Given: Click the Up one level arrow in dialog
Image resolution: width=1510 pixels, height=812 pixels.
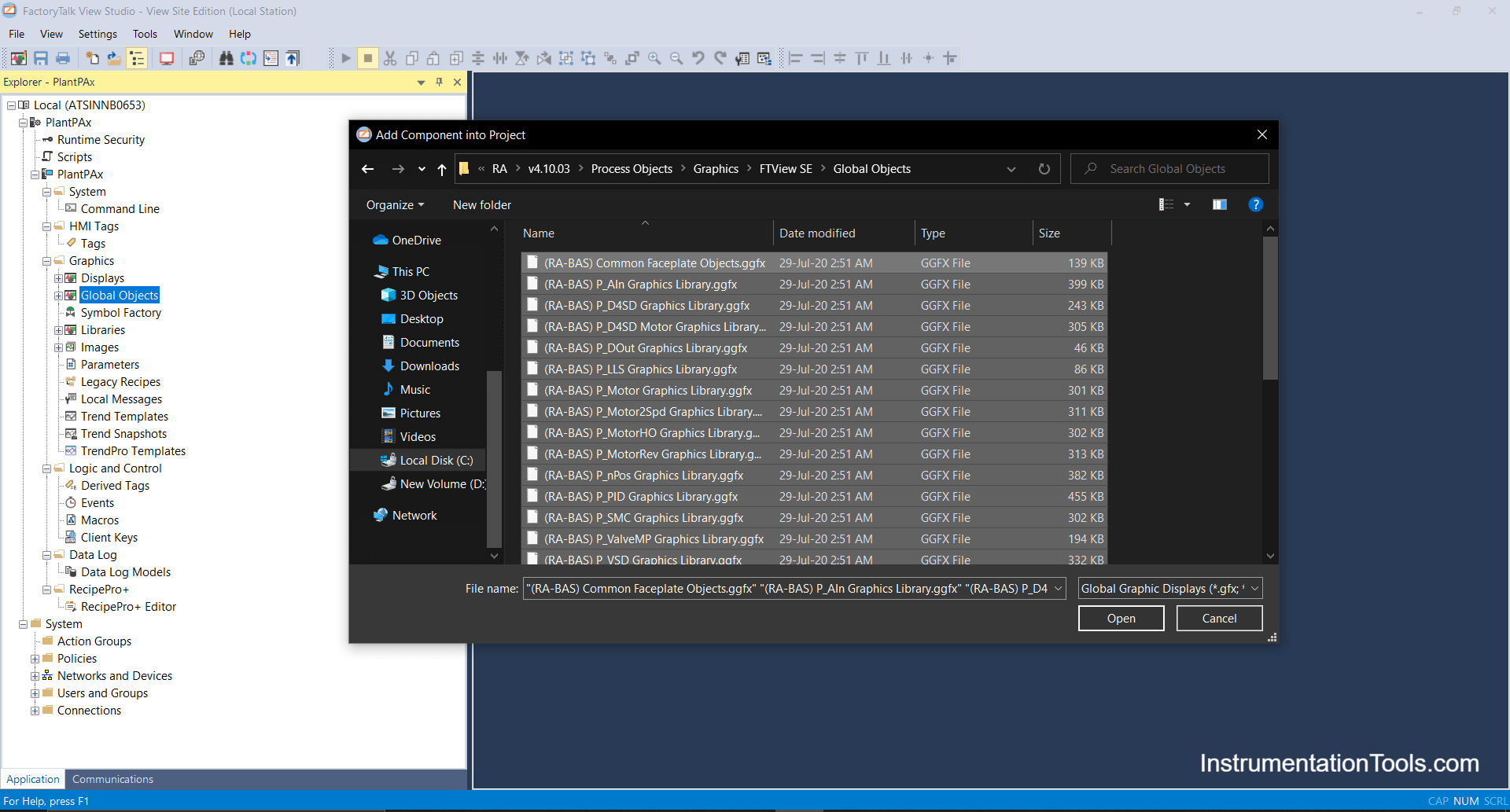Looking at the screenshot, I should click(442, 169).
